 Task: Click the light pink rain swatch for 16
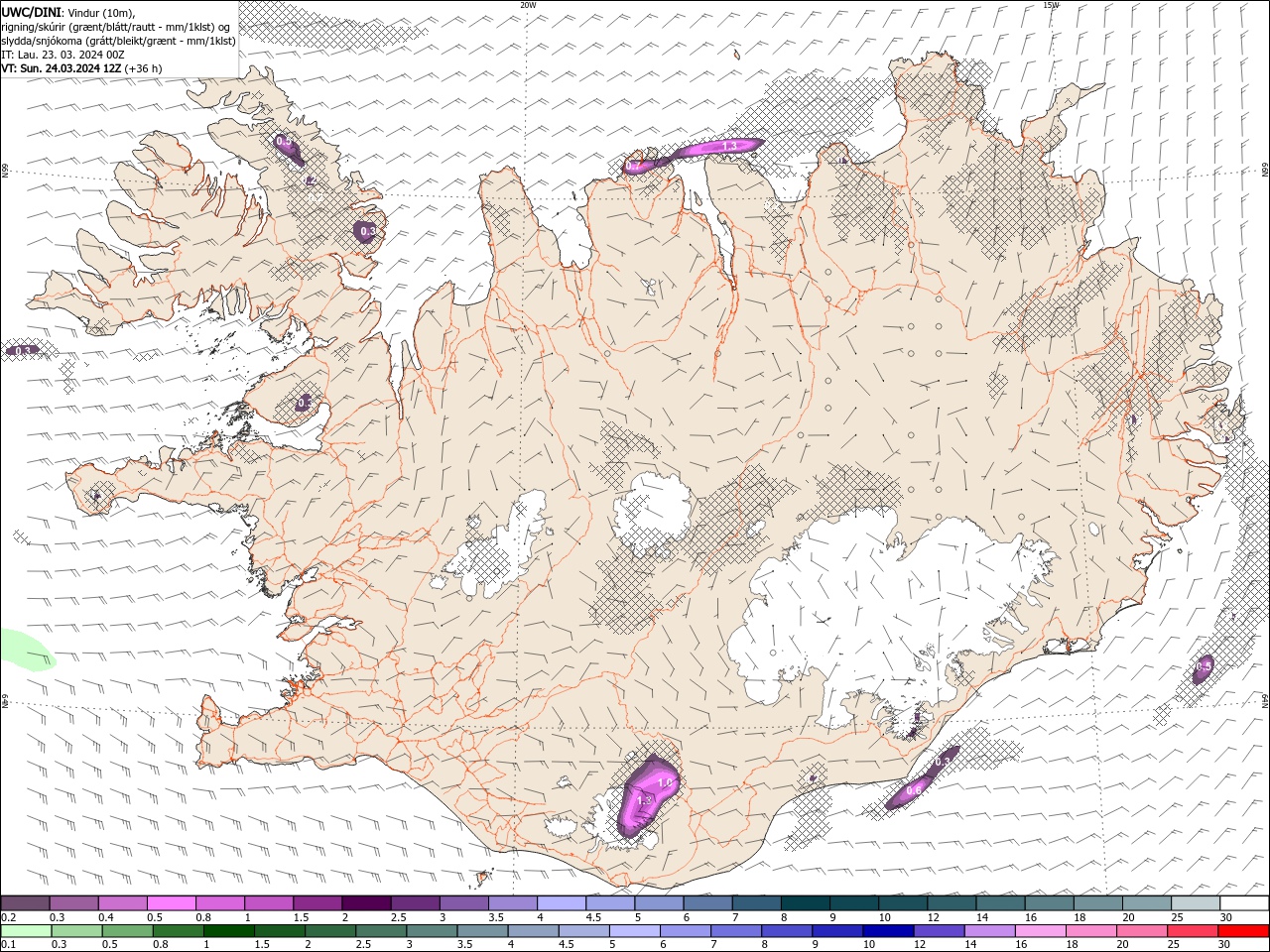coord(1041,931)
